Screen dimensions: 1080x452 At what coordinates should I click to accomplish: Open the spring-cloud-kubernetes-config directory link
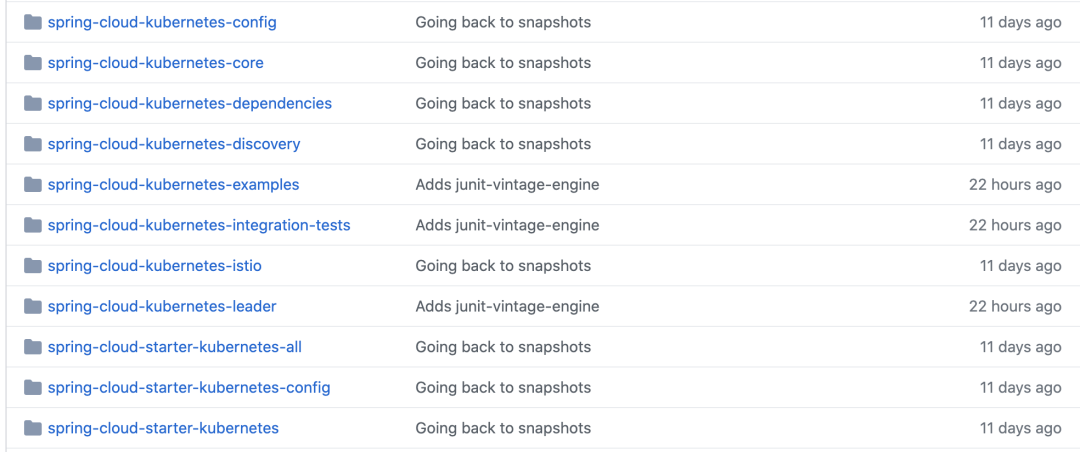point(162,22)
